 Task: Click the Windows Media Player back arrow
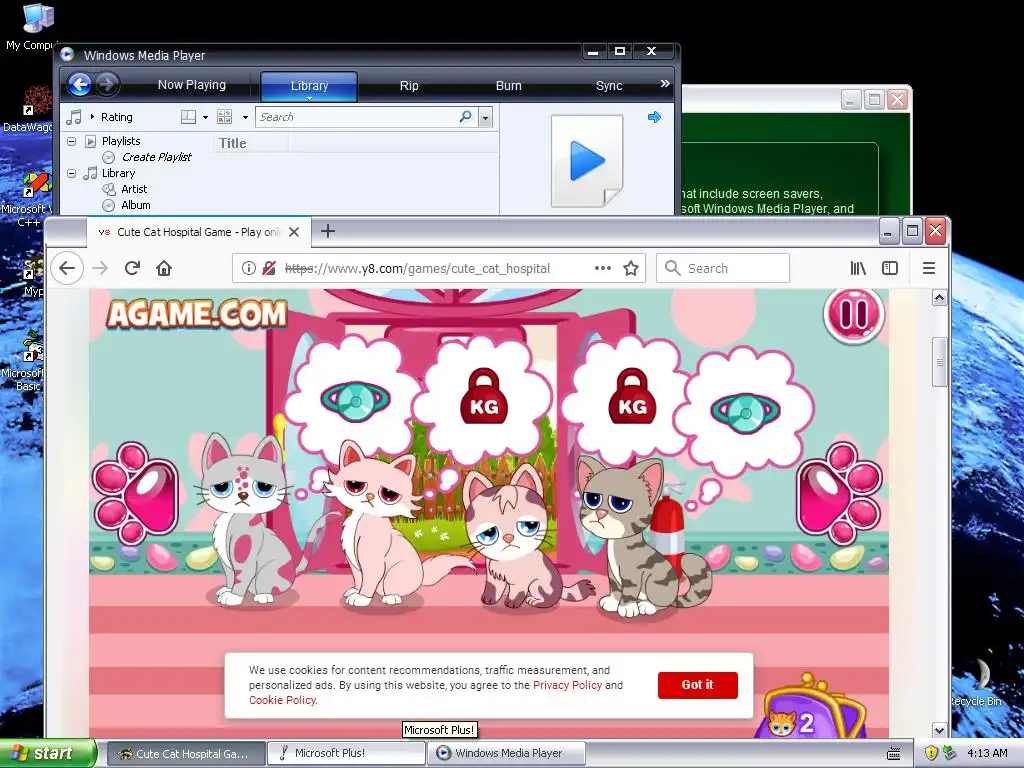(x=80, y=84)
